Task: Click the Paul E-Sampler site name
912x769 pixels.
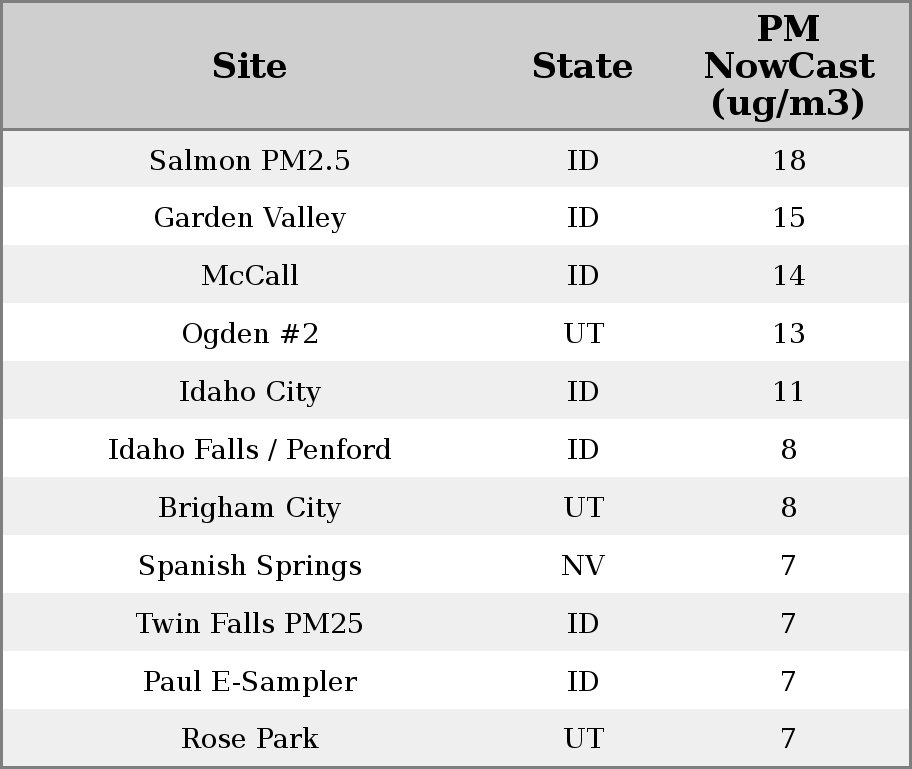Action: click(x=249, y=682)
